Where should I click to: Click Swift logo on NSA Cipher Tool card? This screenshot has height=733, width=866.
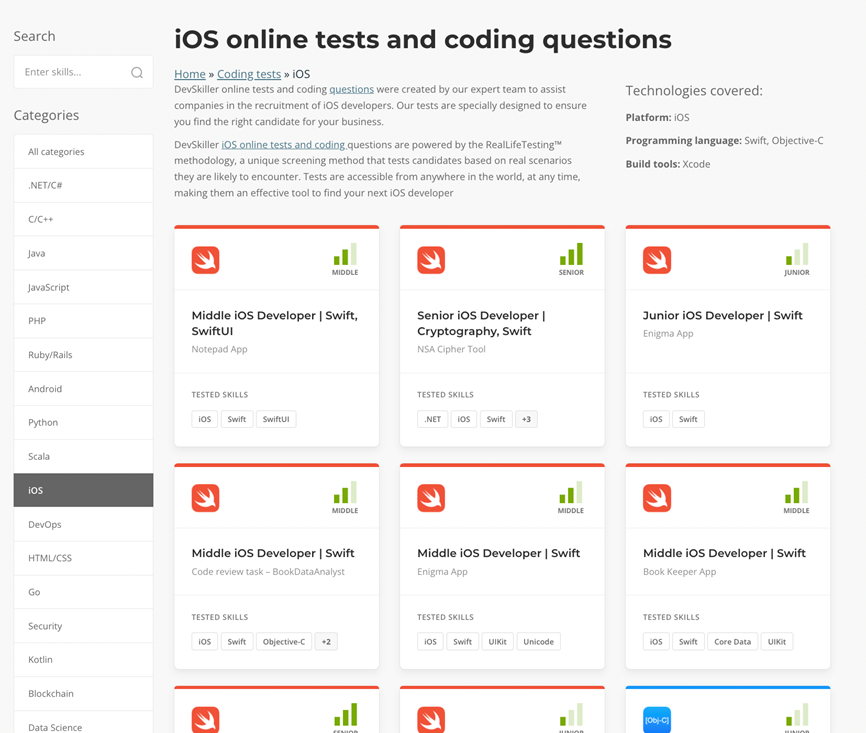click(431, 260)
